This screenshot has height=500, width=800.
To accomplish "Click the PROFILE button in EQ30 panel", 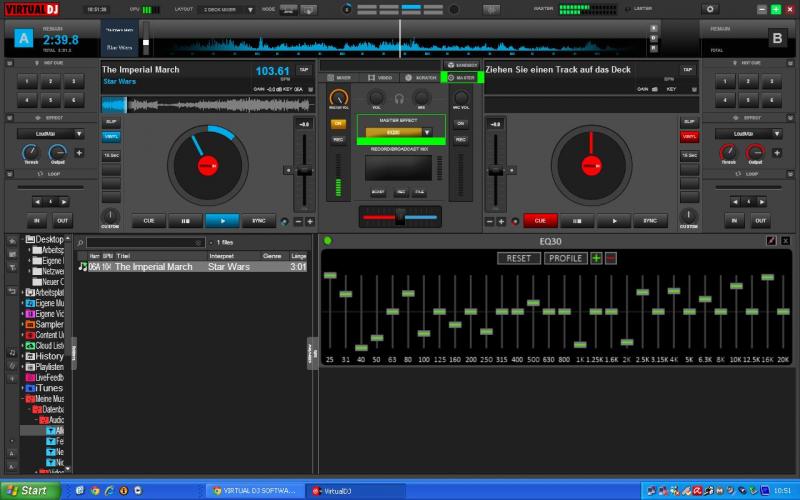I will (x=565, y=258).
